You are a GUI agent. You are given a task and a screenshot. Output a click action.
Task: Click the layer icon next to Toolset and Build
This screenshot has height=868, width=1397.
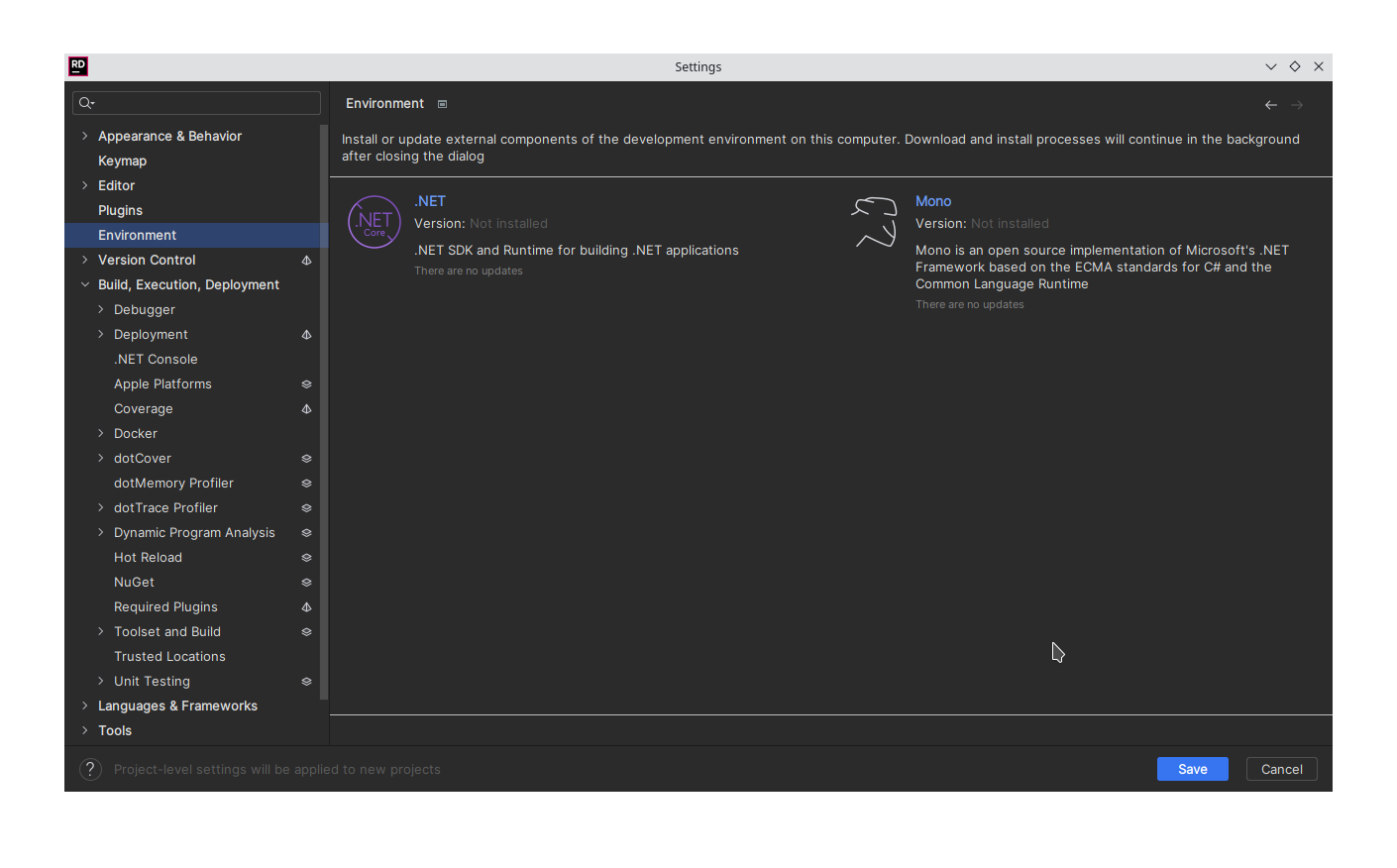click(x=306, y=632)
